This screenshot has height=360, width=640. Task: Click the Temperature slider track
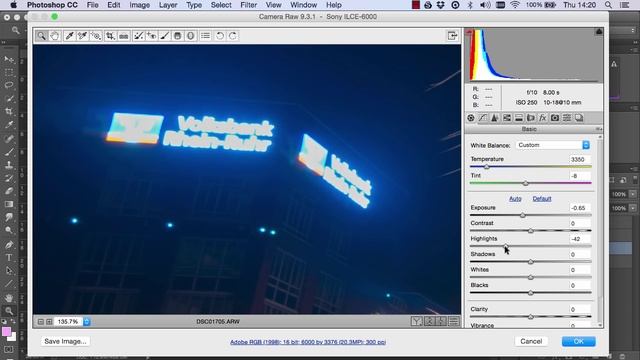pyautogui.click(x=531, y=167)
